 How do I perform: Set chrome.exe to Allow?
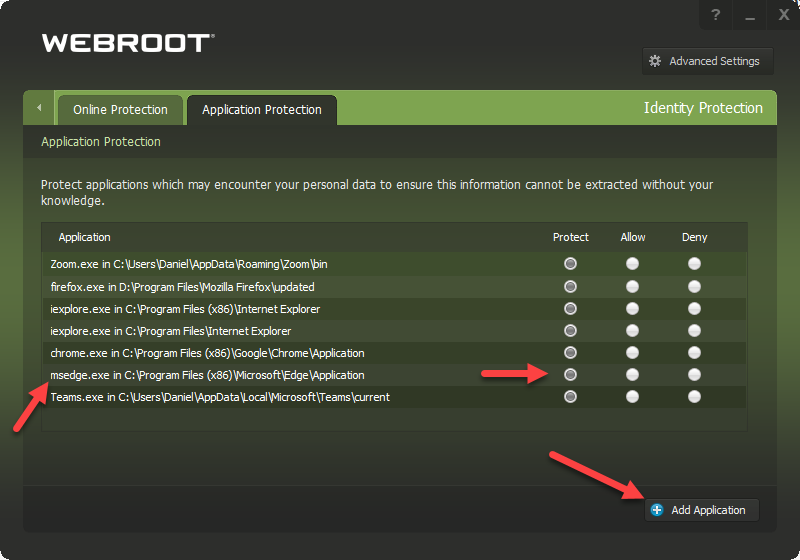(x=633, y=352)
